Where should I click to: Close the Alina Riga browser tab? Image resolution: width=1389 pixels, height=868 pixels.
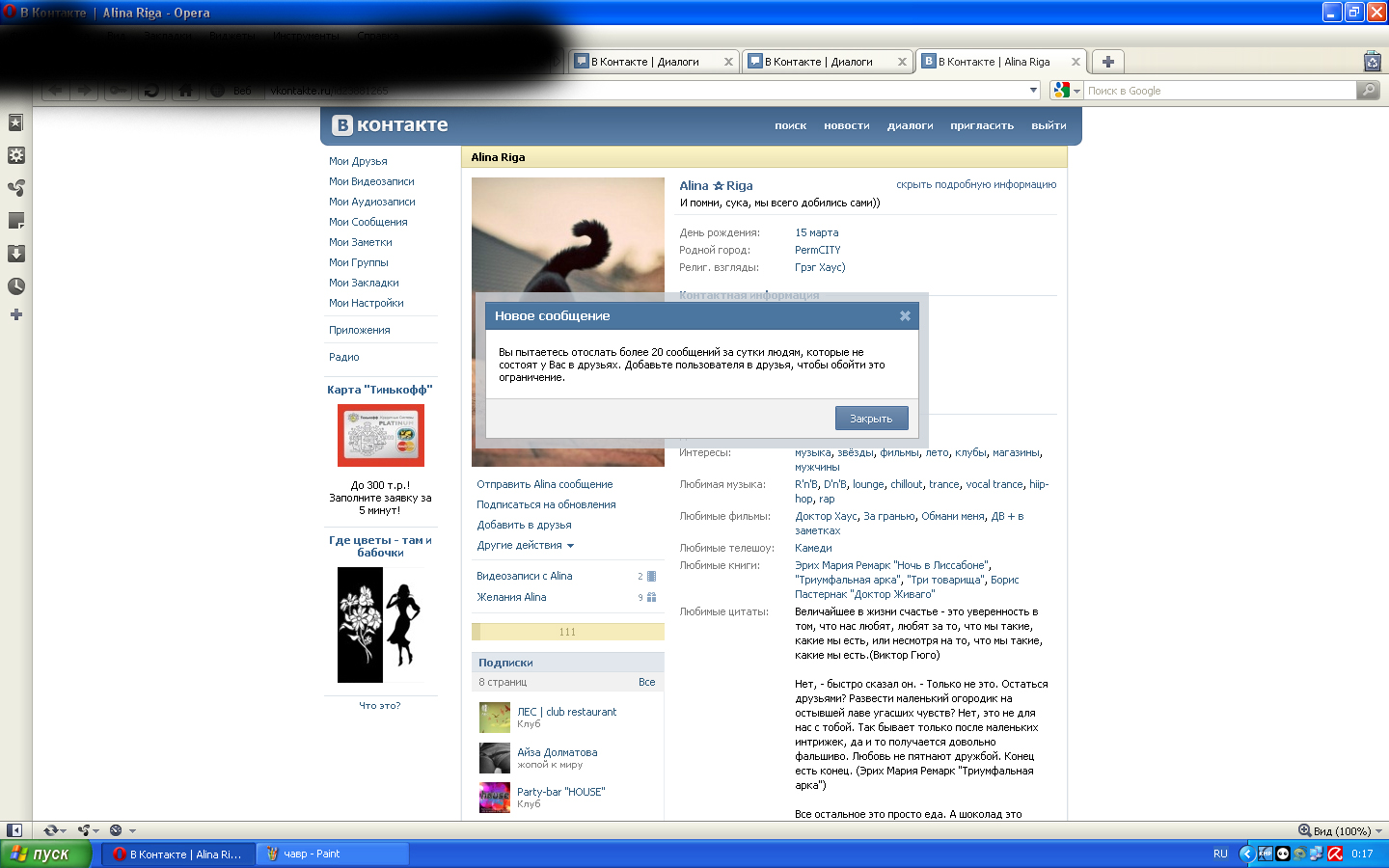coord(1076,62)
